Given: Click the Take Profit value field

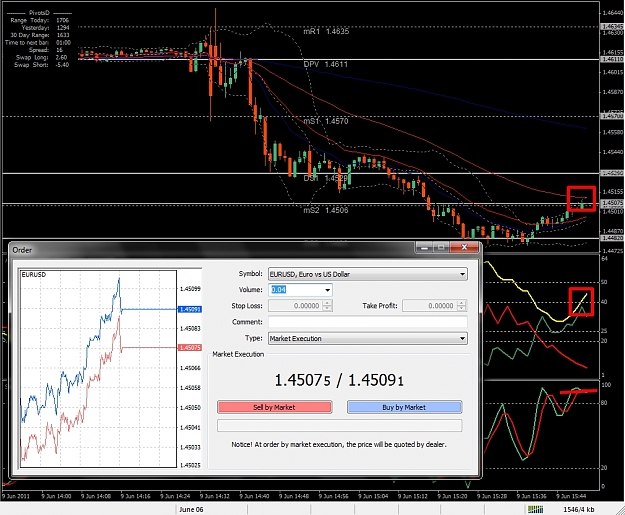Looking at the screenshot, I should [x=430, y=306].
